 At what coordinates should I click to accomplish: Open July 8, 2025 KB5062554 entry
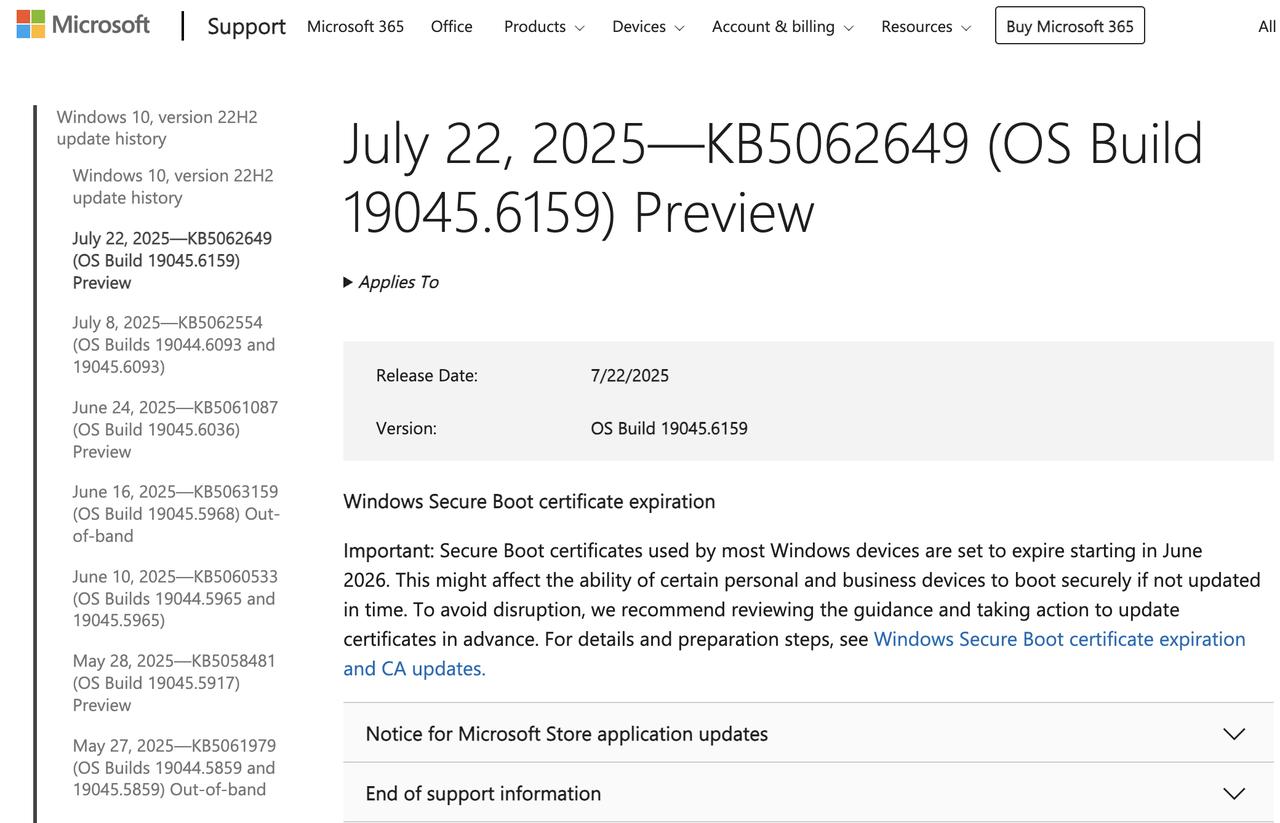click(x=174, y=344)
